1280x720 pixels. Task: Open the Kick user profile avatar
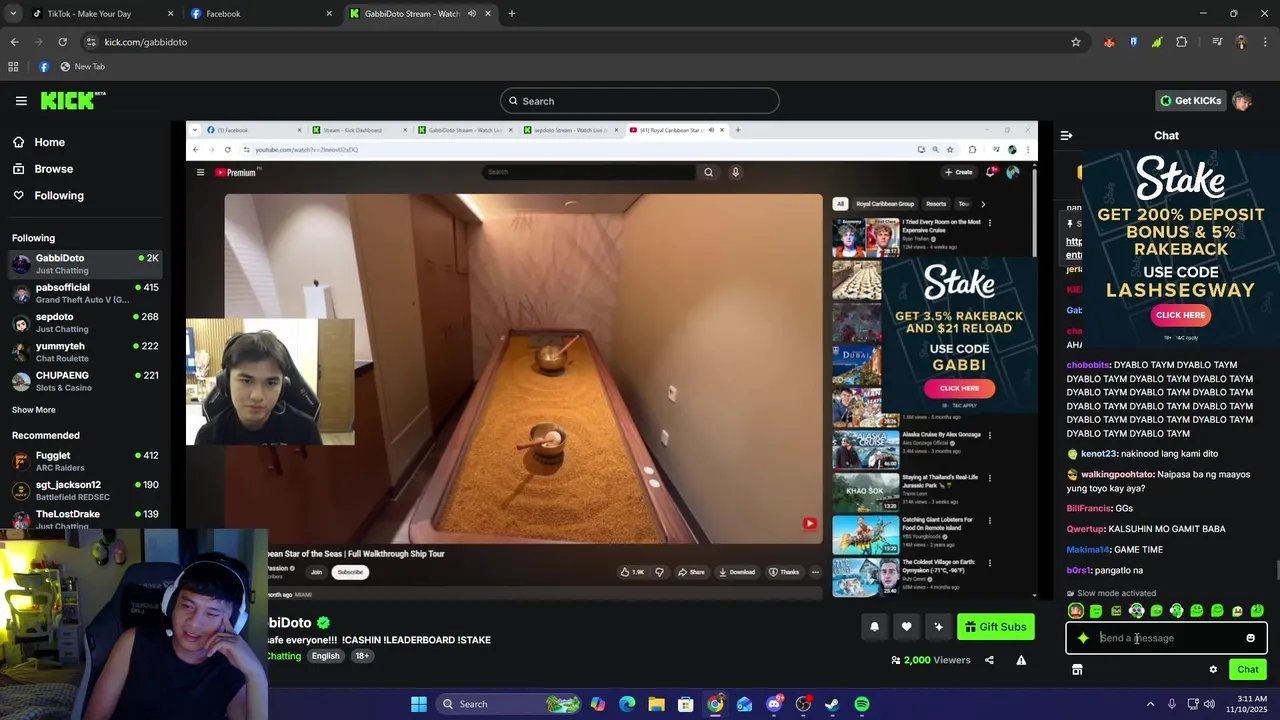[x=1242, y=101]
